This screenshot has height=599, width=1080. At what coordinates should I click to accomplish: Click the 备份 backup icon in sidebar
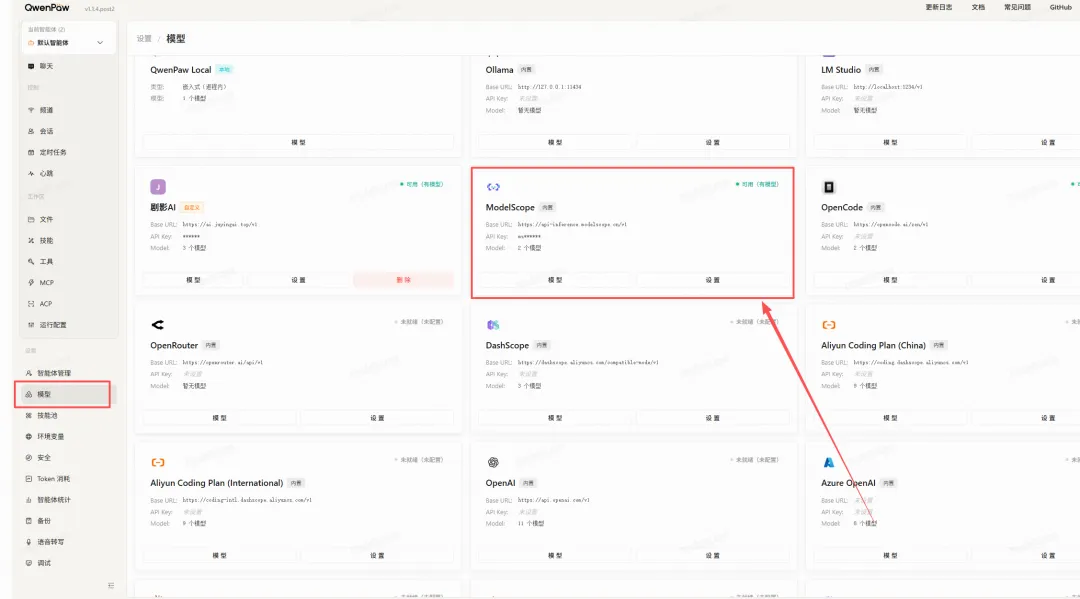click(x=29, y=521)
